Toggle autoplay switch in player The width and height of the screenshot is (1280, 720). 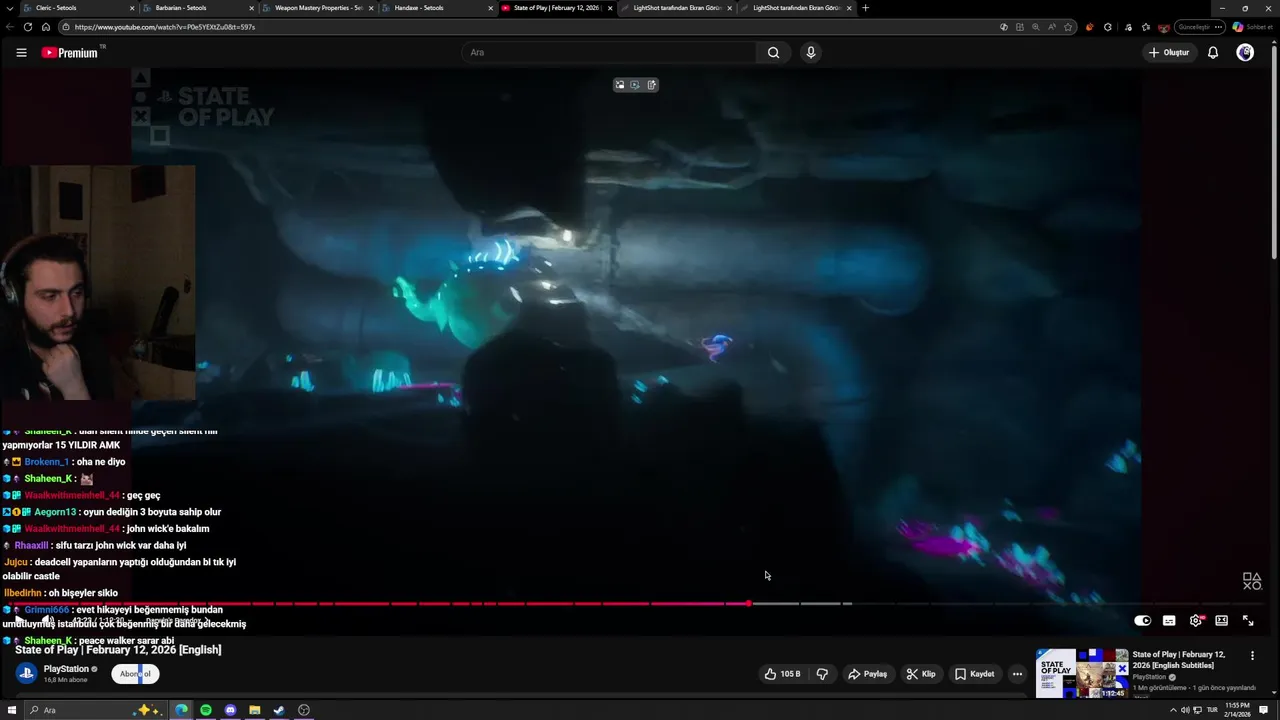pos(1142,621)
